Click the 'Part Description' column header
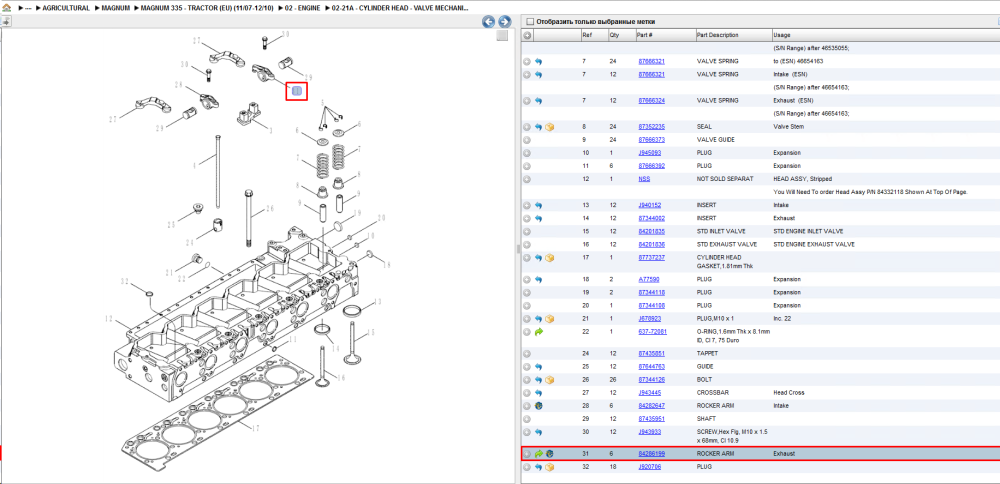1000x484 pixels. click(x=733, y=36)
